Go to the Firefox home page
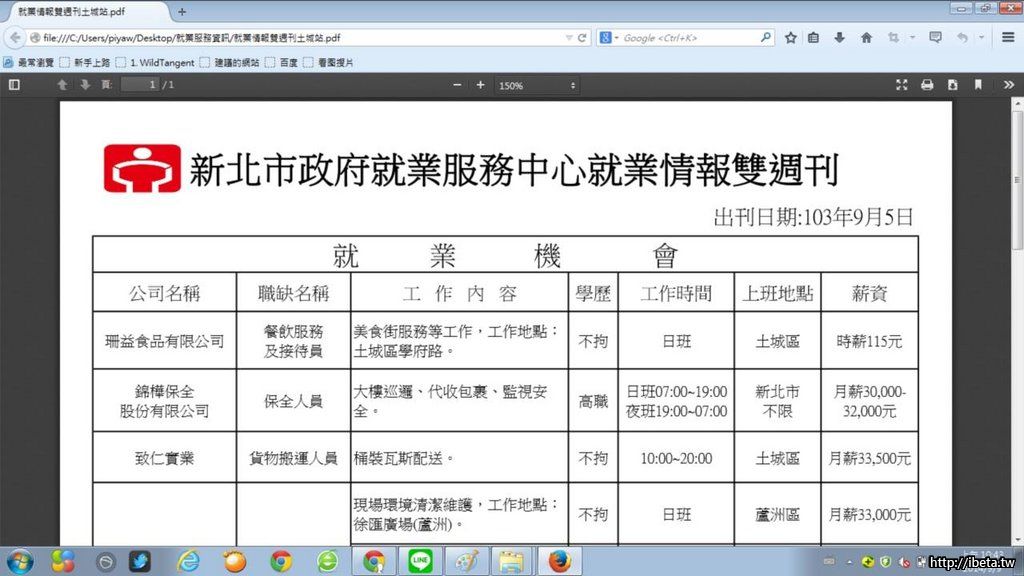Screen dimensions: 1024x576 click(x=866, y=38)
